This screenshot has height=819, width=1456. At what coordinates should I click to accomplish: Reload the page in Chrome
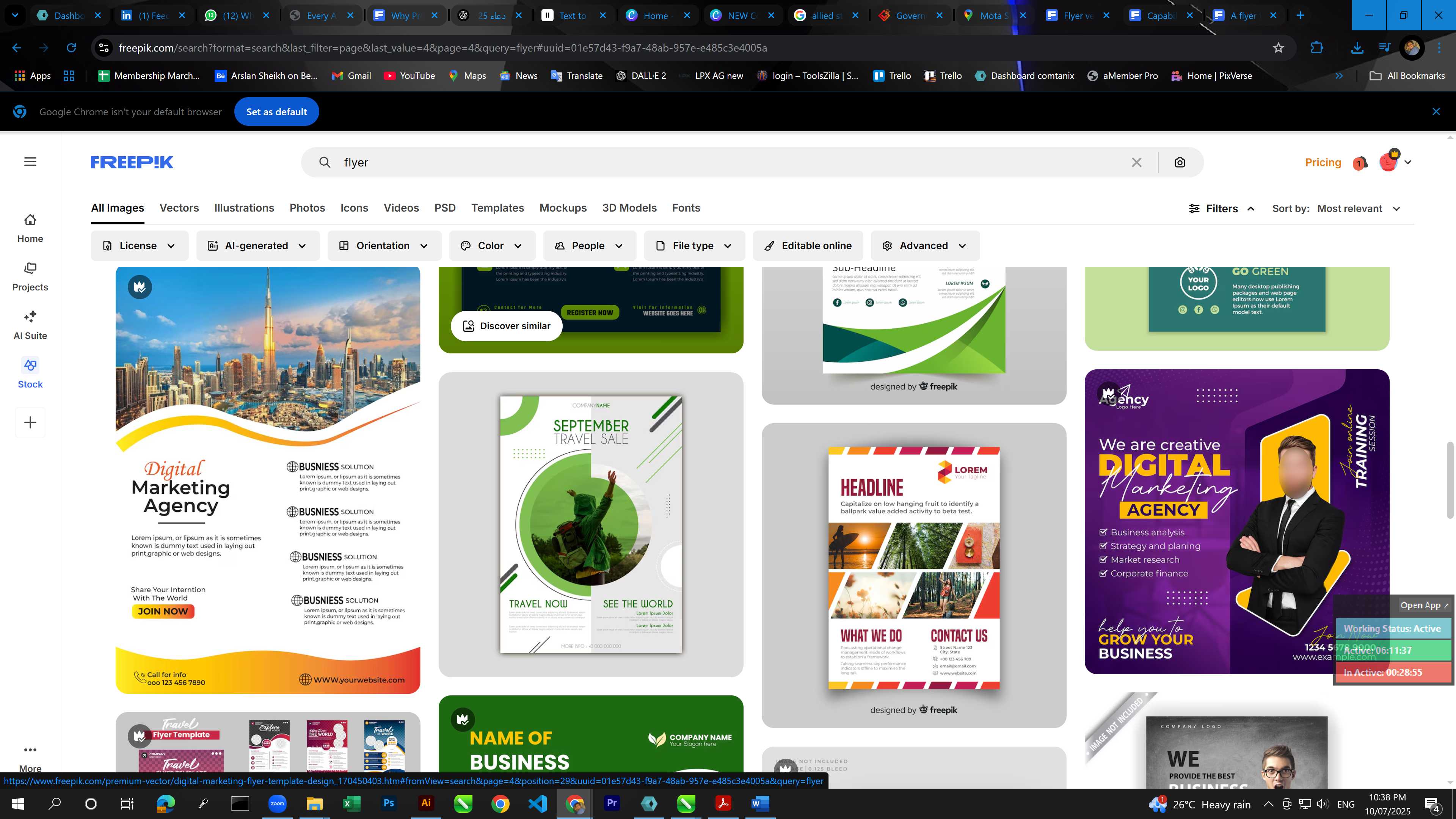(x=71, y=48)
